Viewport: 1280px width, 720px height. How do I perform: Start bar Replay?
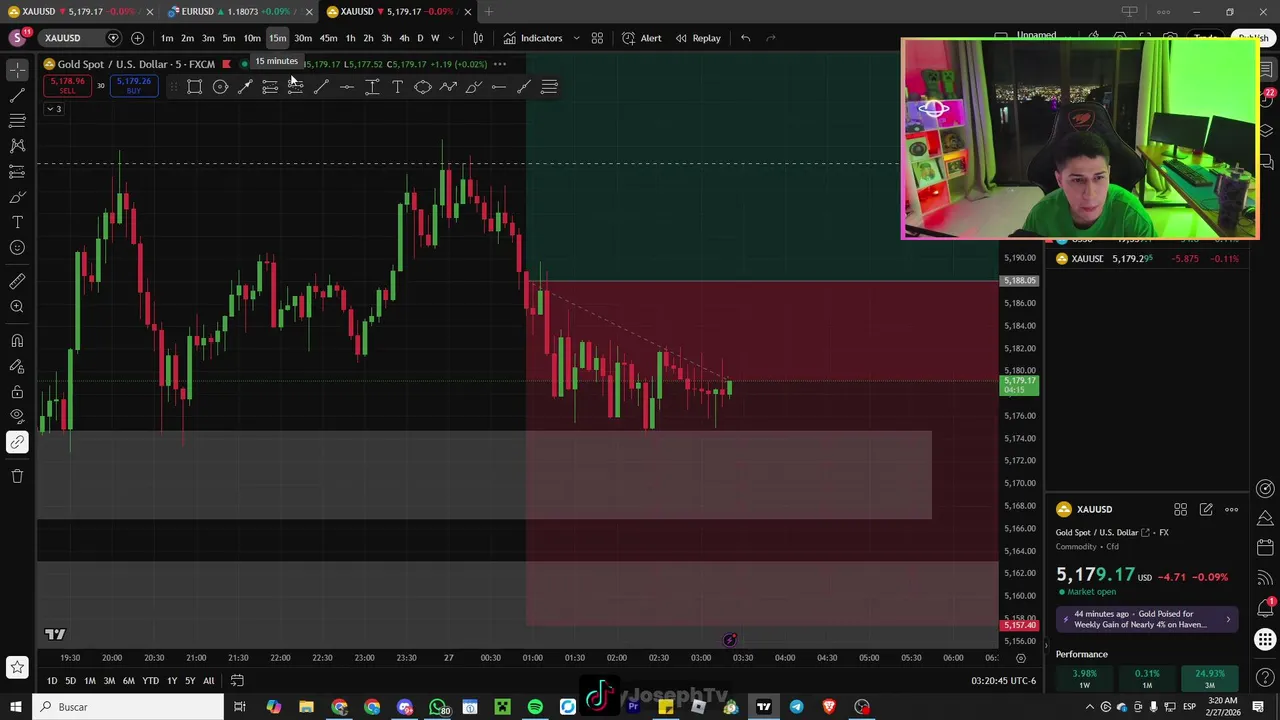point(697,38)
